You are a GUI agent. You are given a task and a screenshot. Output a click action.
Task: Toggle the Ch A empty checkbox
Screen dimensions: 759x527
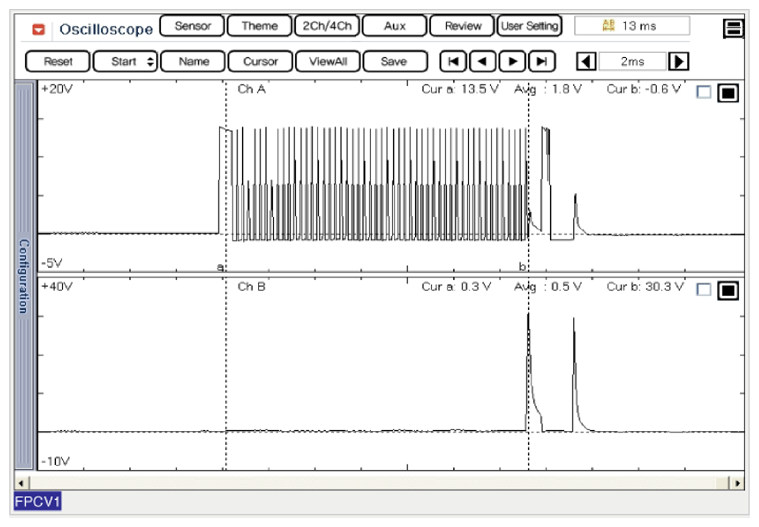pos(703,93)
